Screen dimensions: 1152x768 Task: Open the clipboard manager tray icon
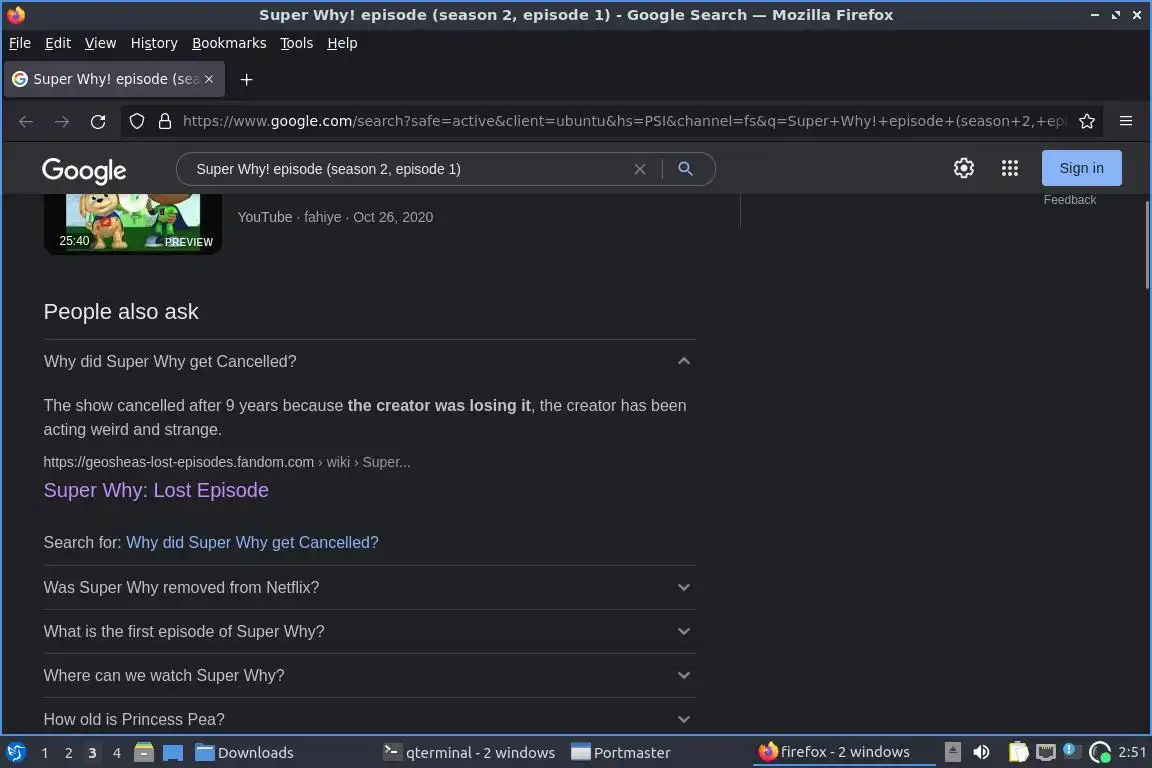click(x=1018, y=752)
